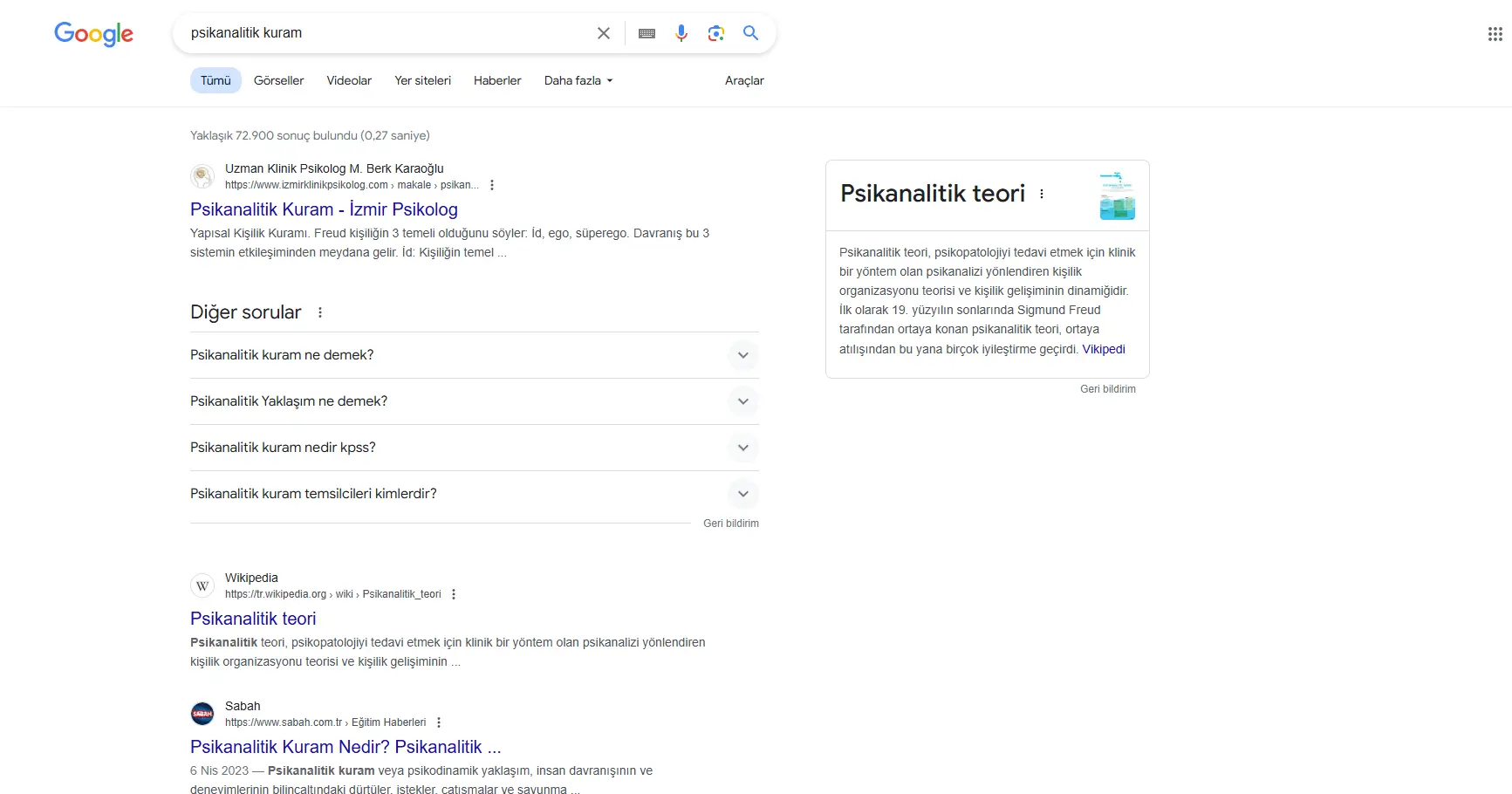Screen dimensions: 1512x794
Task: Expand 'Psikanalitik kuram temsilcileri kimlerdir?' question
Action: 475,494
